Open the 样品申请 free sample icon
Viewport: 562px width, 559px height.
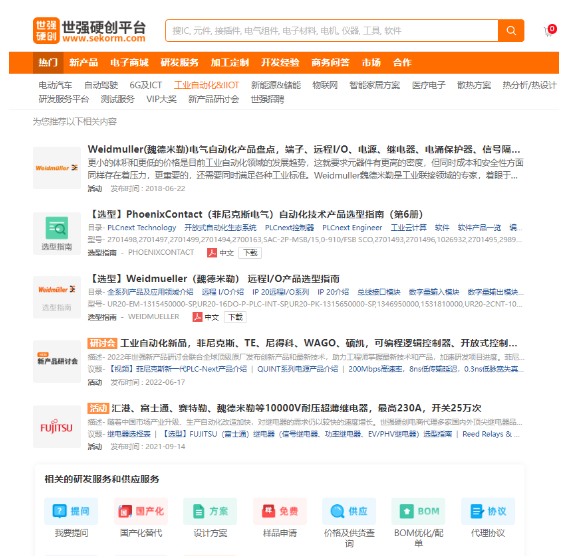click(x=280, y=511)
